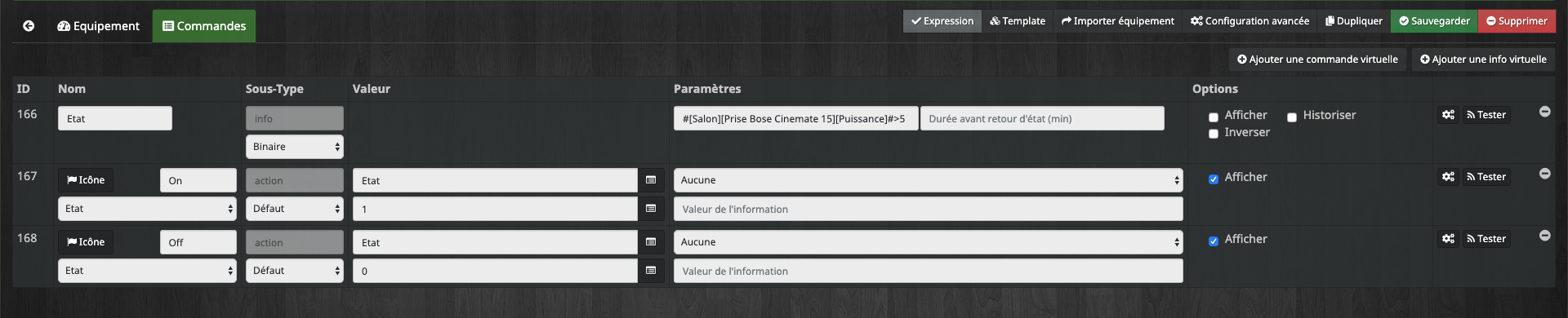Click the On name field
1568x318 pixels.
[198, 180]
